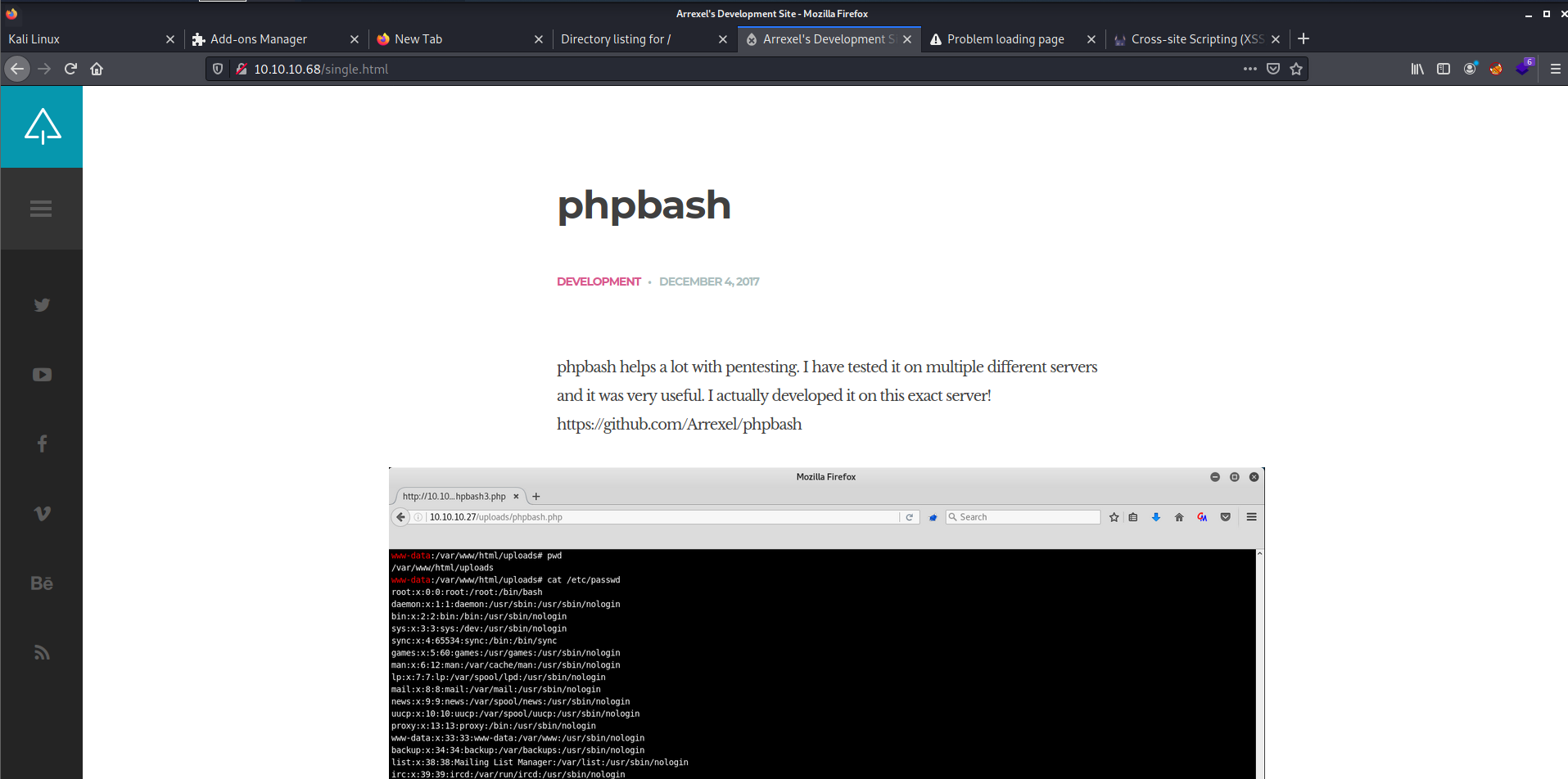Save page to Pocket
This screenshot has width=1568, height=779.
[1273, 69]
